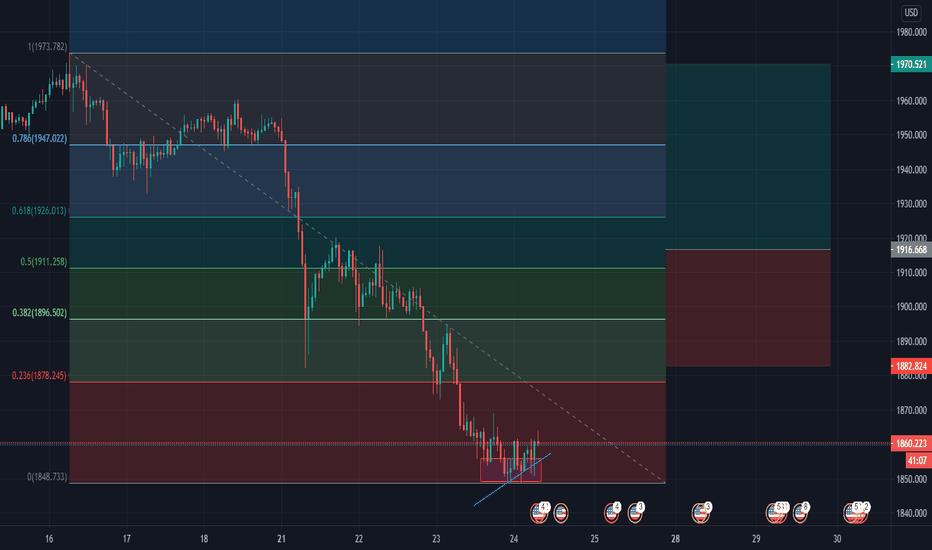The image size is (932, 550).
Task: Select the Fib level label 0.618(1926.013)
Action: (39, 210)
